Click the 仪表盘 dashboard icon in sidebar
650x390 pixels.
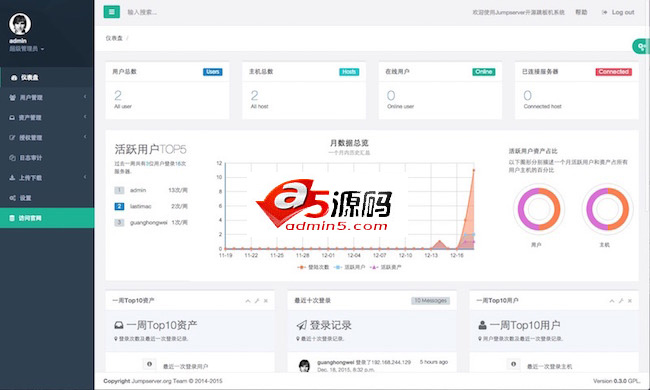[14, 78]
